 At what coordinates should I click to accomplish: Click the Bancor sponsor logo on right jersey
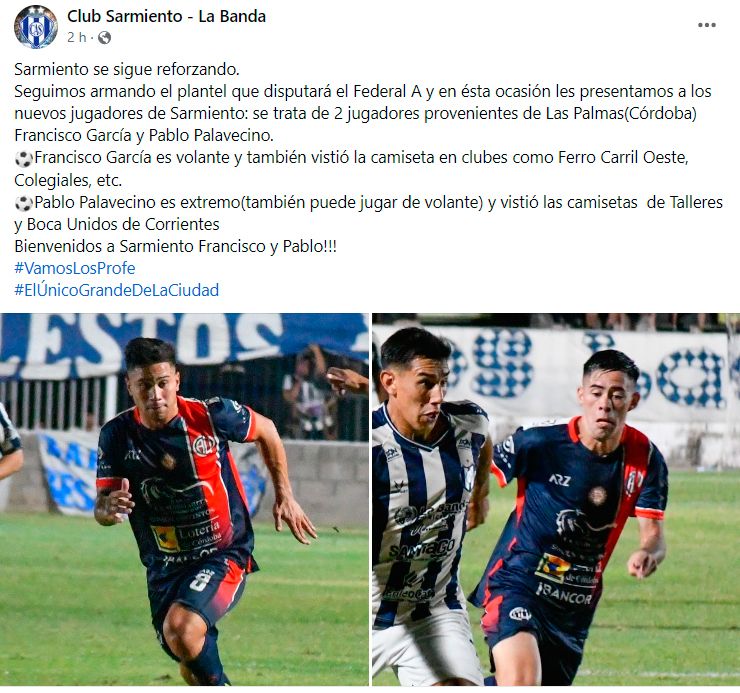(x=564, y=594)
